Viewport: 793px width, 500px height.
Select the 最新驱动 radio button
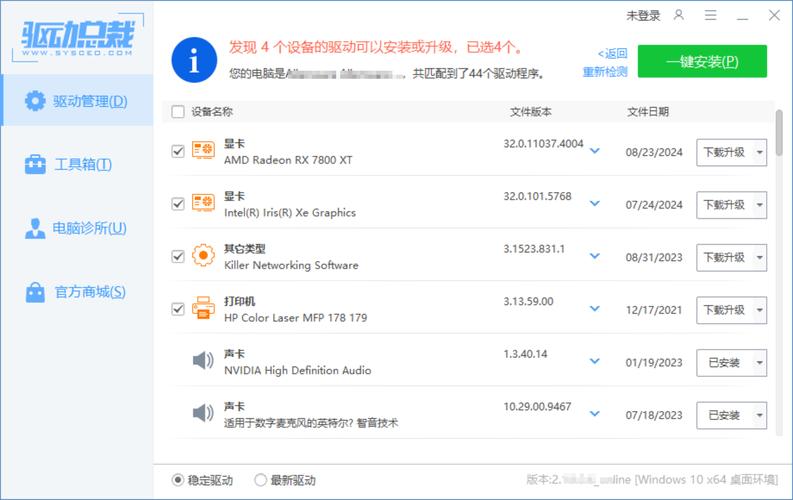pos(261,480)
